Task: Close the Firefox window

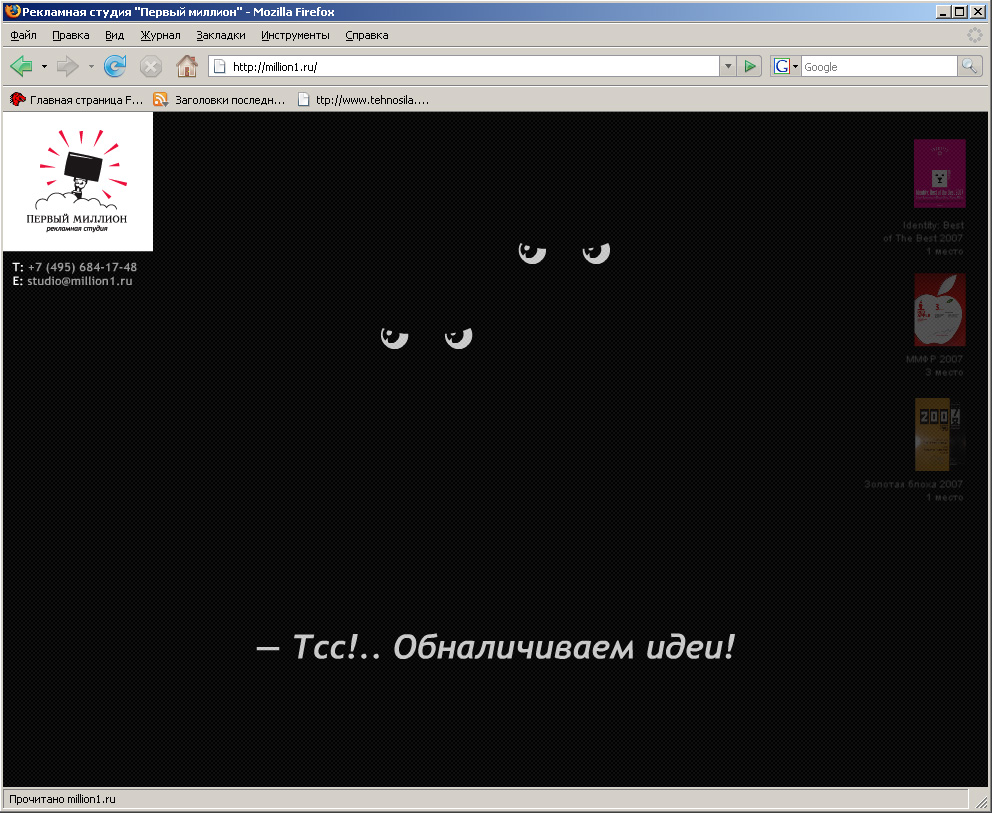Action: coord(977,11)
